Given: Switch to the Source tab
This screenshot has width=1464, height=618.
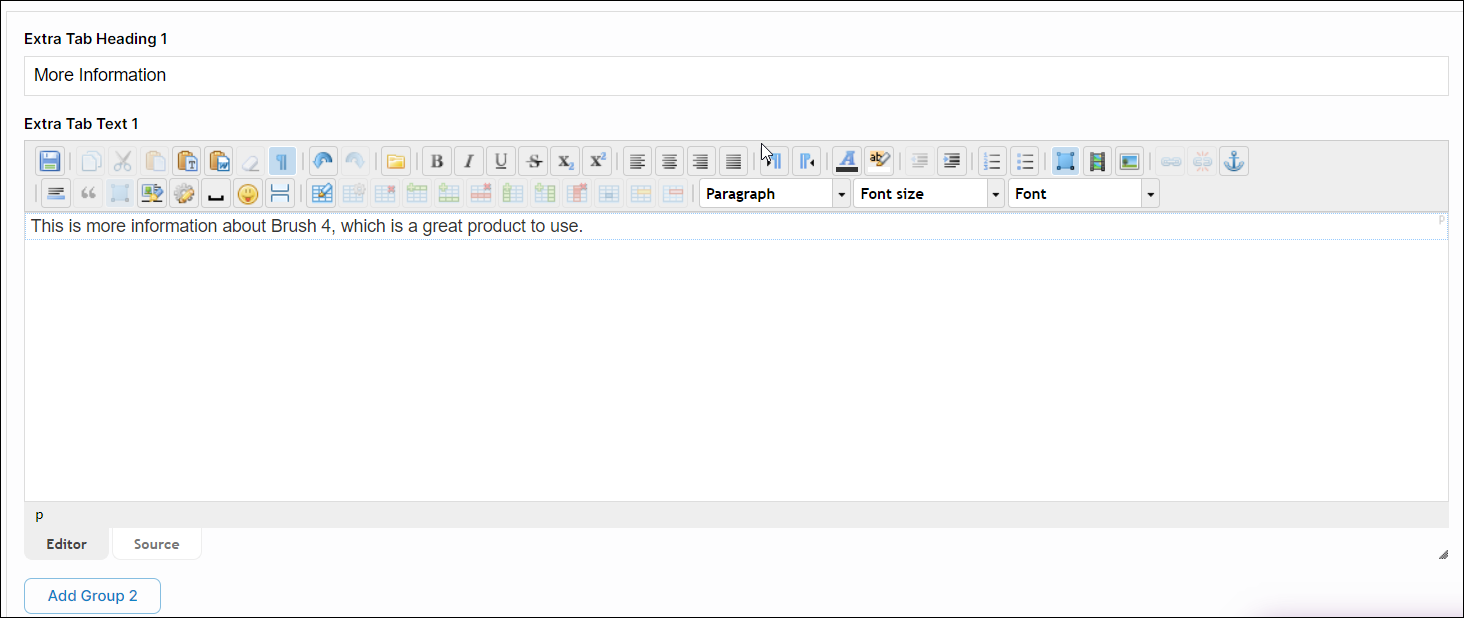Looking at the screenshot, I should coord(156,543).
